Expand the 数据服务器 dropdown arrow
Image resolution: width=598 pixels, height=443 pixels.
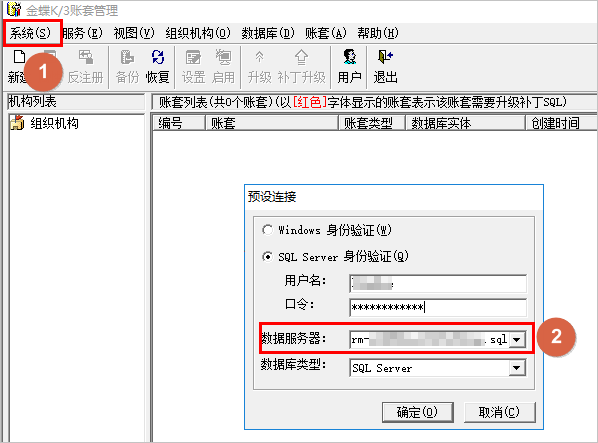(517, 339)
